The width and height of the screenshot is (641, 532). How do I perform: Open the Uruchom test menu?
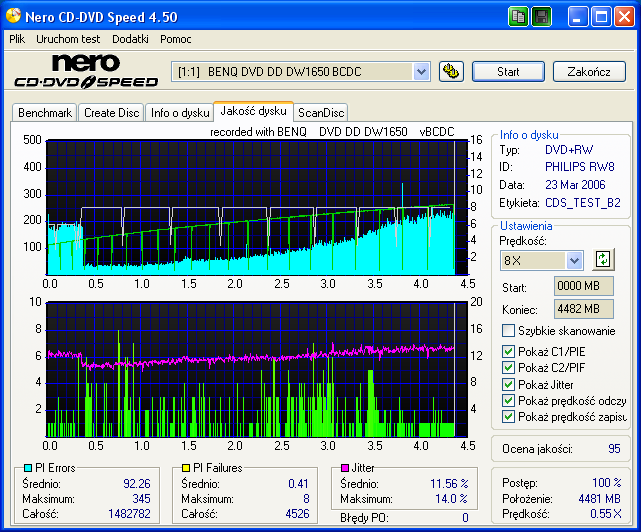[68, 39]
